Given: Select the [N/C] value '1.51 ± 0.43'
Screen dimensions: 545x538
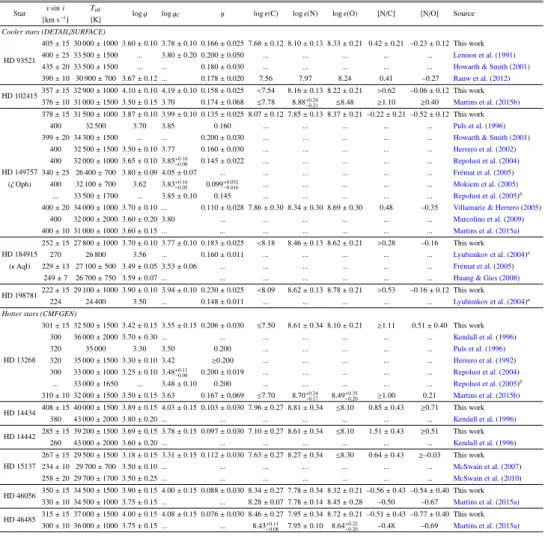Looking at the screenshot, I should click(386, 431).
